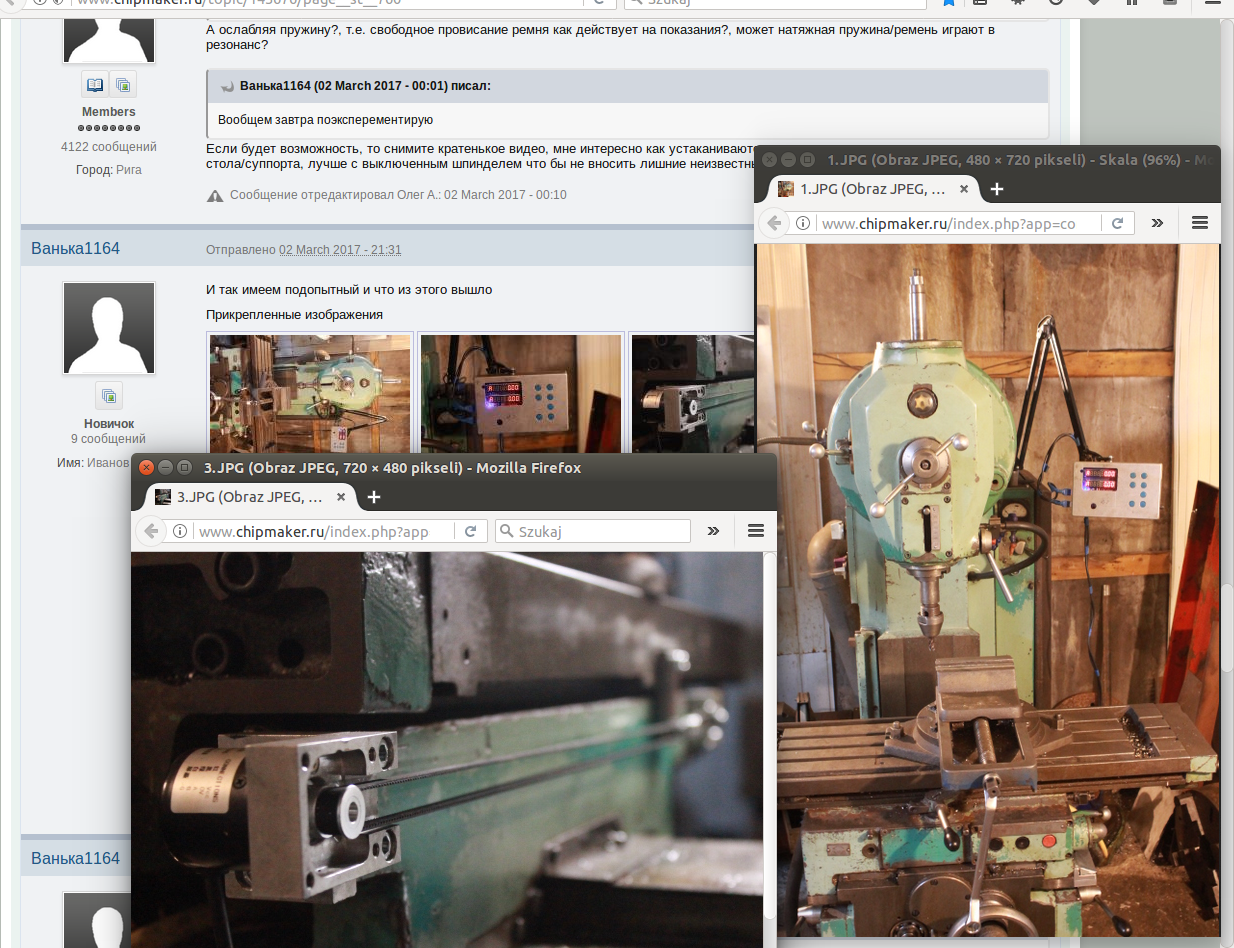Close the 1.JPG tab
The height and width of the screenshot is (948, 1234).
click(964, 189)
